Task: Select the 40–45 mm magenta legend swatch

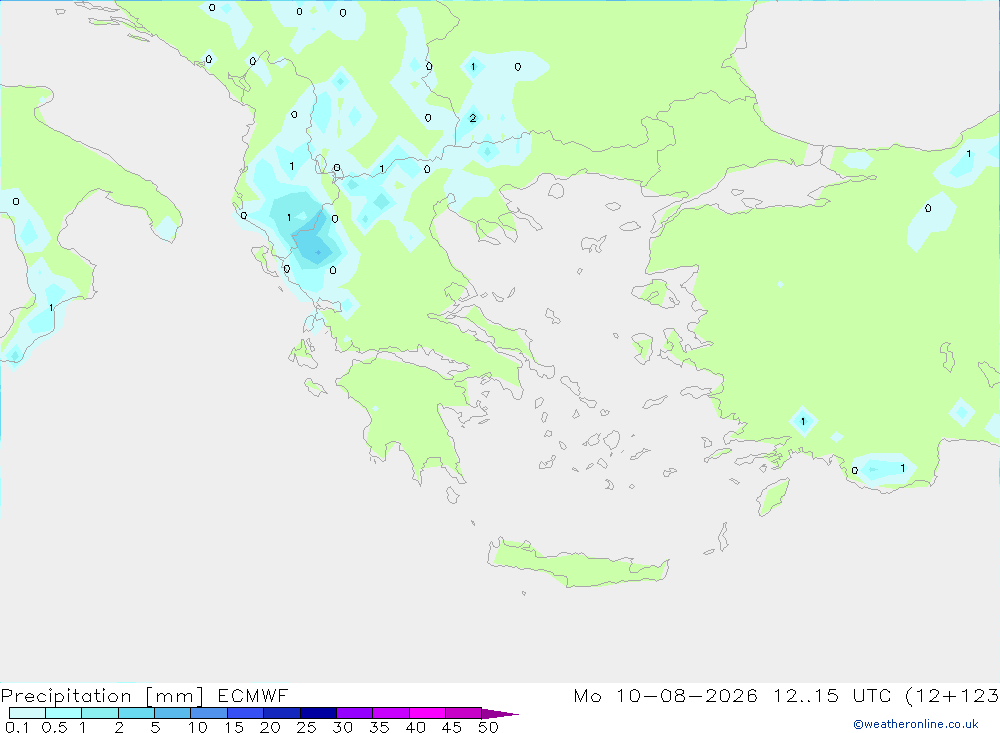Action: coord(427,713)
